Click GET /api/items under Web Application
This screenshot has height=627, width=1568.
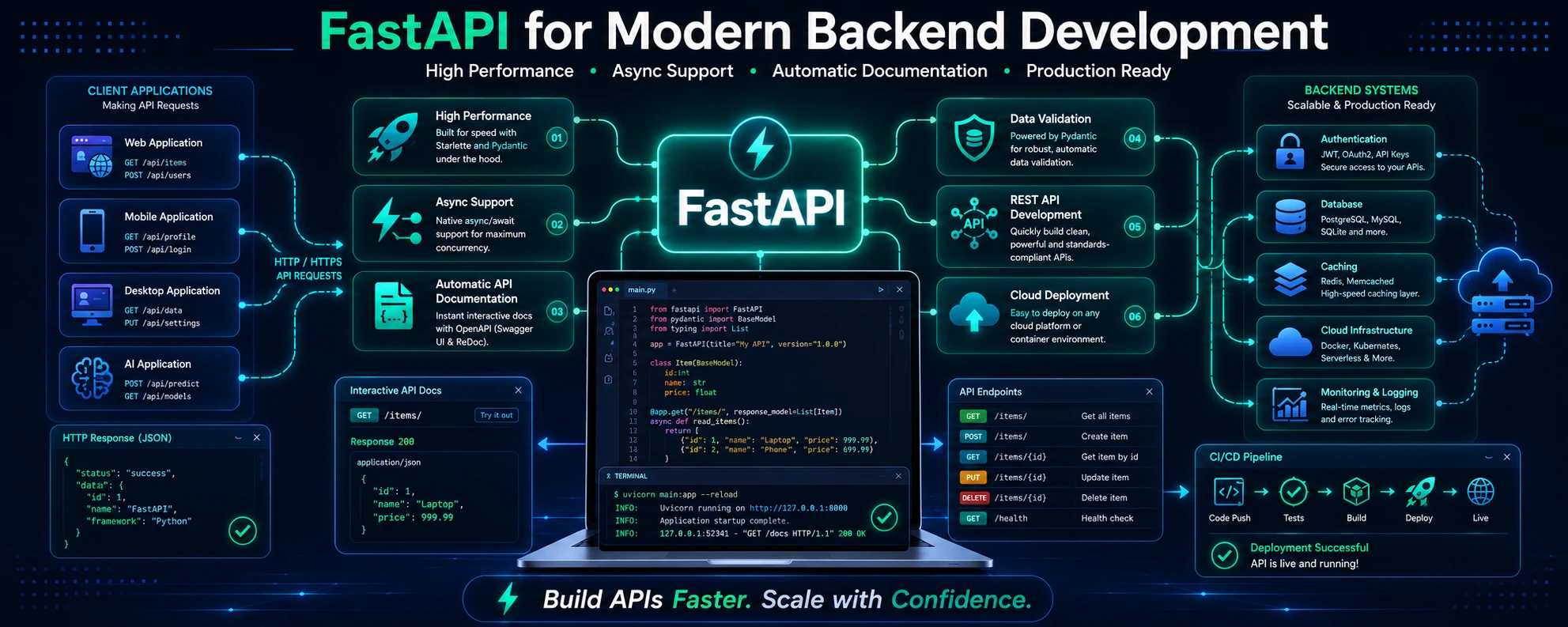pyautogui.click(x=156, y=163)
